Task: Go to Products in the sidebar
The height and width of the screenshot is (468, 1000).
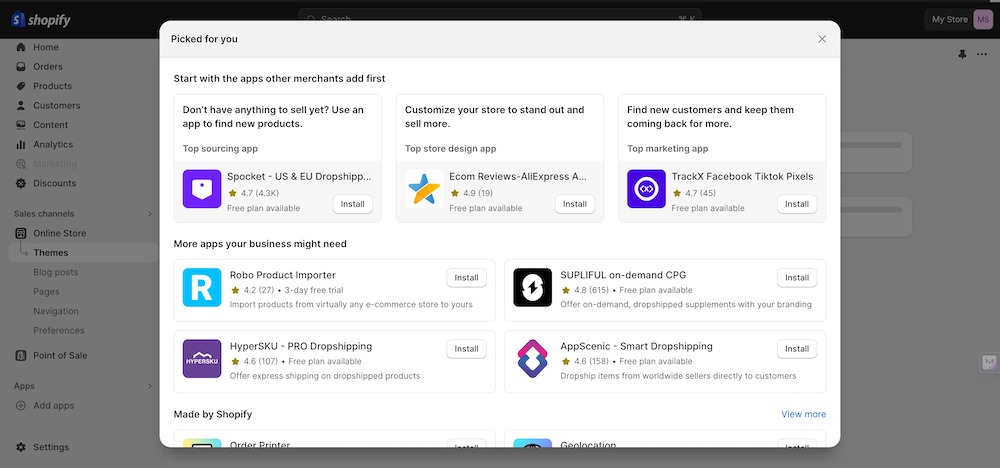Action: pyautogui.click(x=52, y=86)
